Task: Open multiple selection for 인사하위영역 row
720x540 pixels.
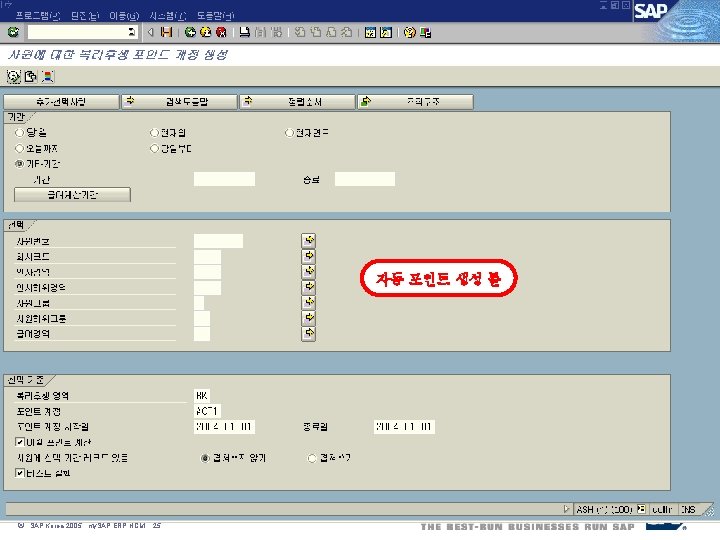Action: click(x=309, y=287)
